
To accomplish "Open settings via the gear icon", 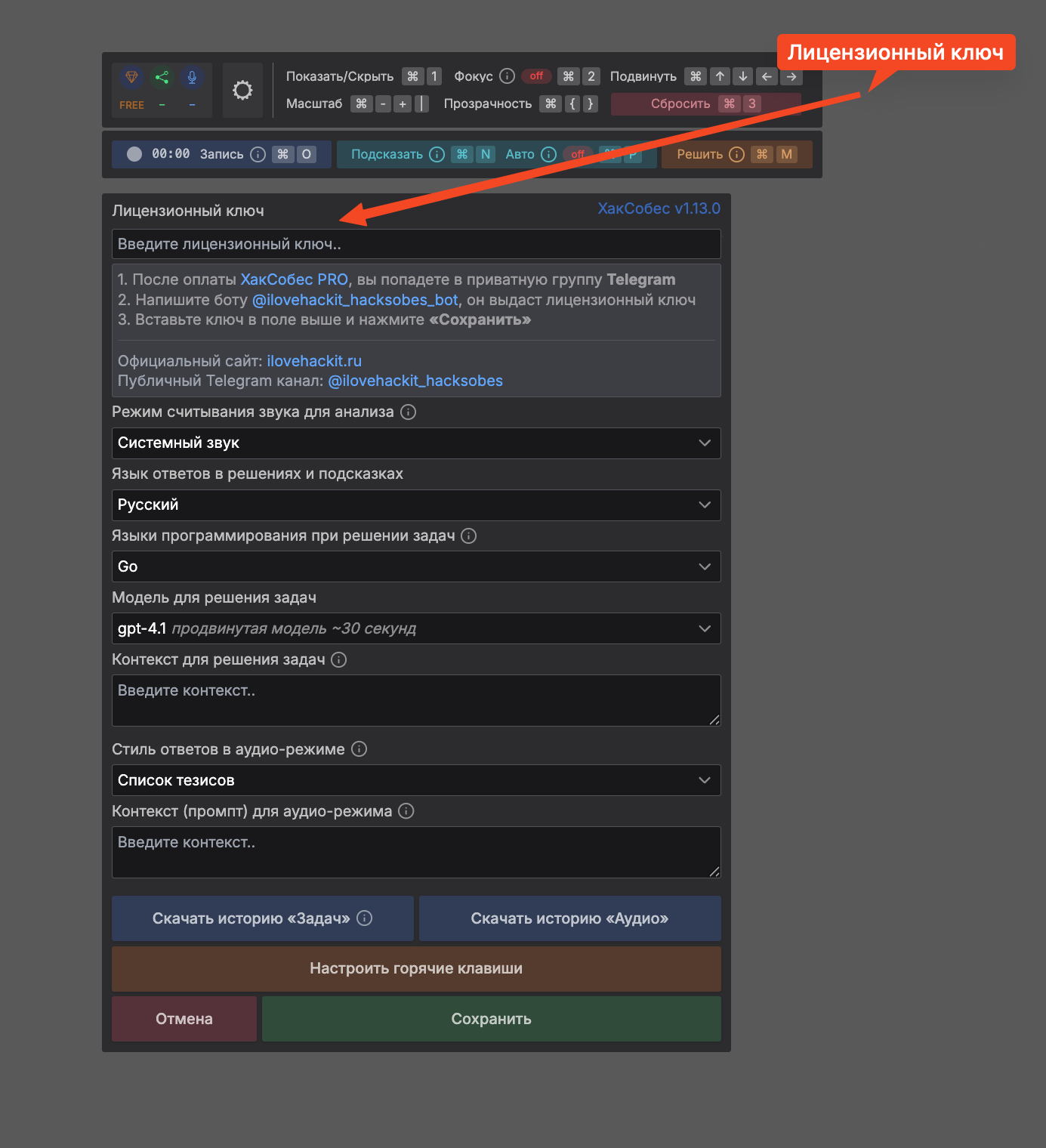I will [x=242, y=91].
